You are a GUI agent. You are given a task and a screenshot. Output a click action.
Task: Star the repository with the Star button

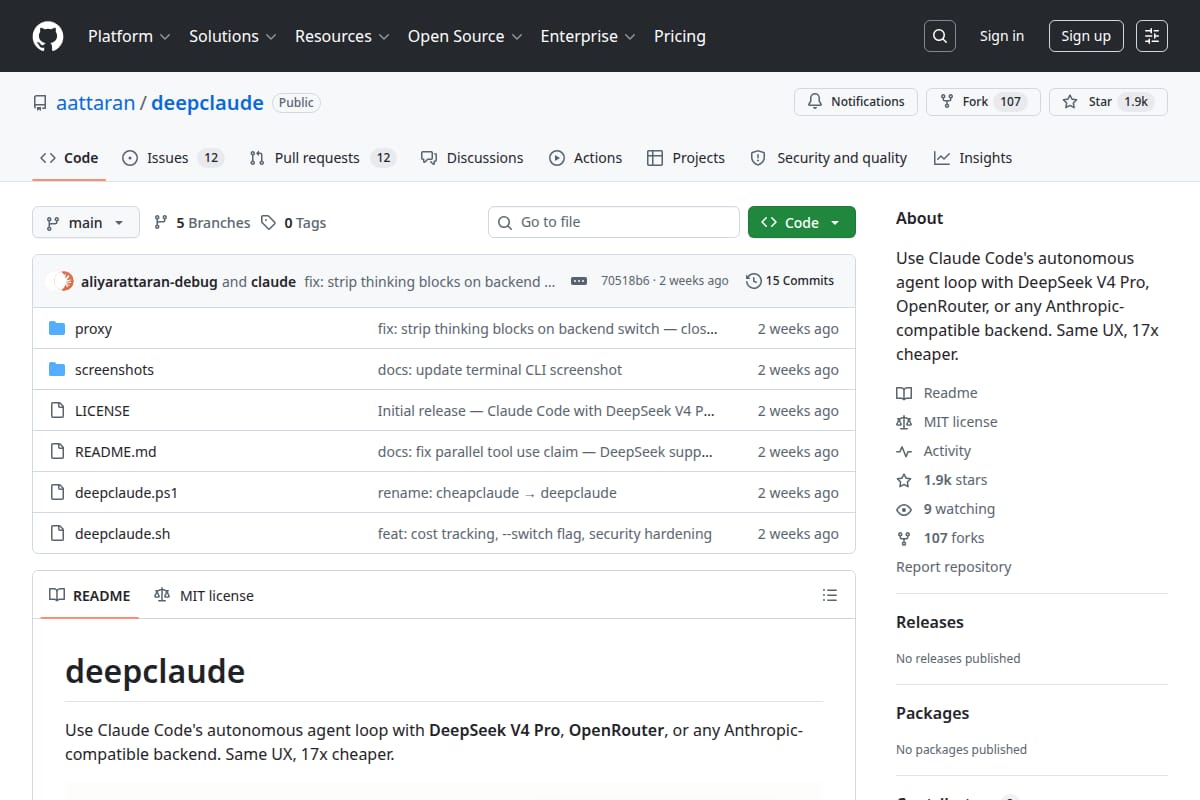click(x=1108, y=102)
